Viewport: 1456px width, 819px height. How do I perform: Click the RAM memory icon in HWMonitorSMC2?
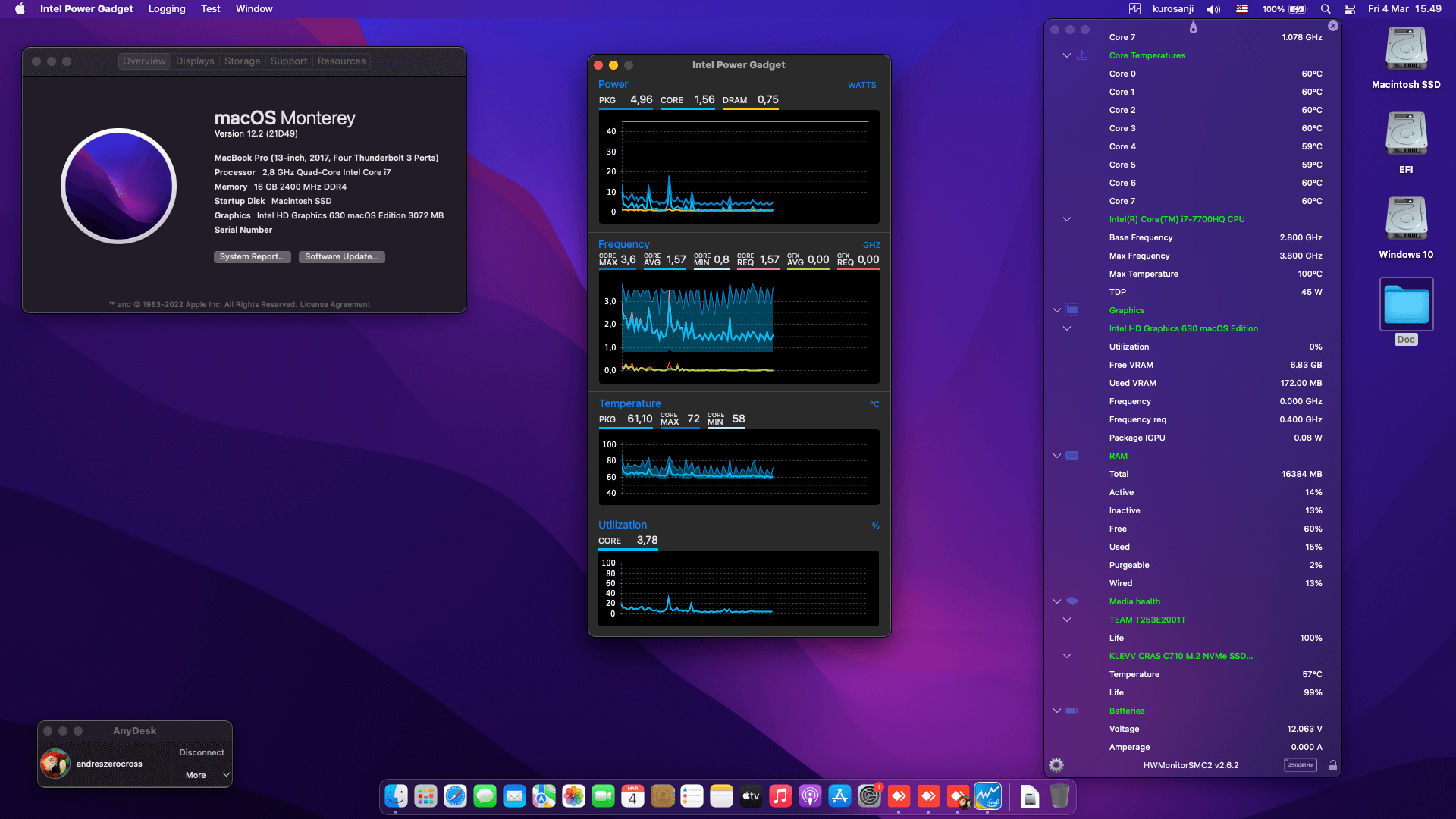click(1072, 456)
